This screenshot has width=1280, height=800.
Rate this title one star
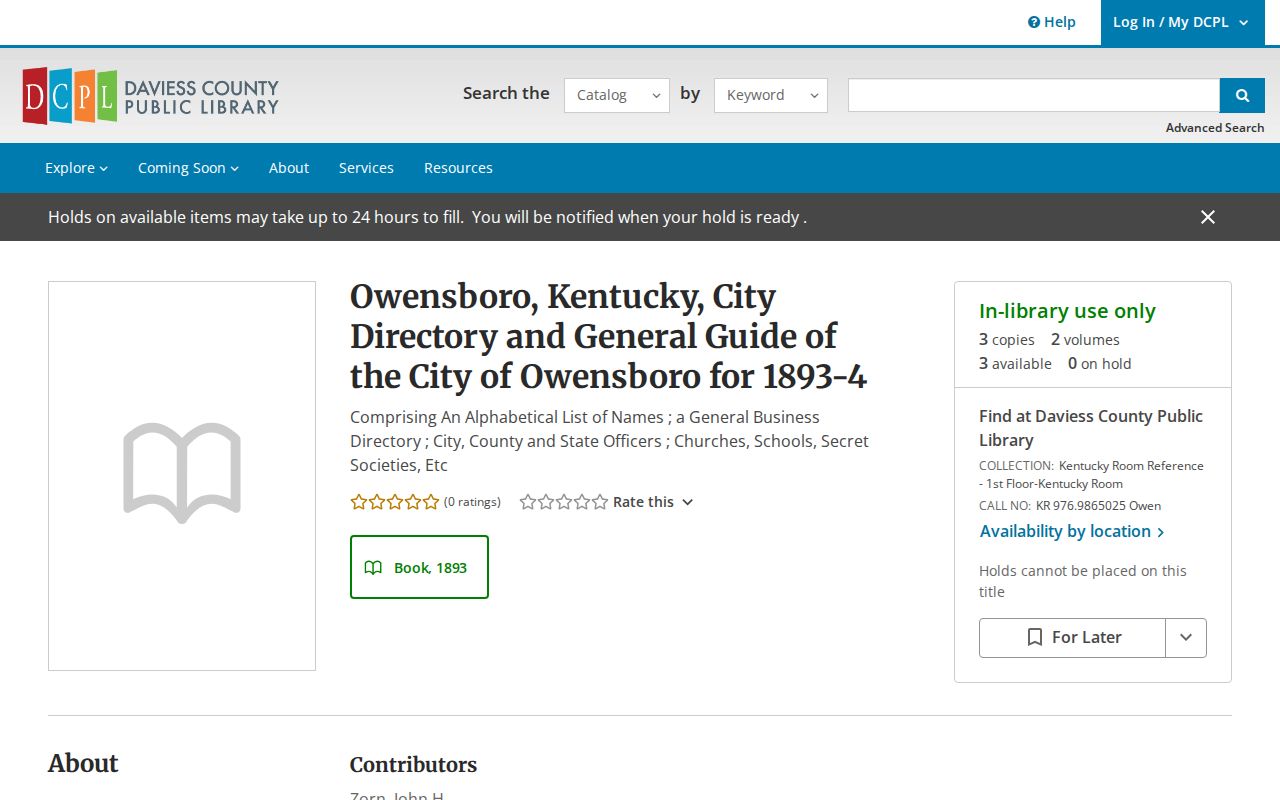coord(529,502)
